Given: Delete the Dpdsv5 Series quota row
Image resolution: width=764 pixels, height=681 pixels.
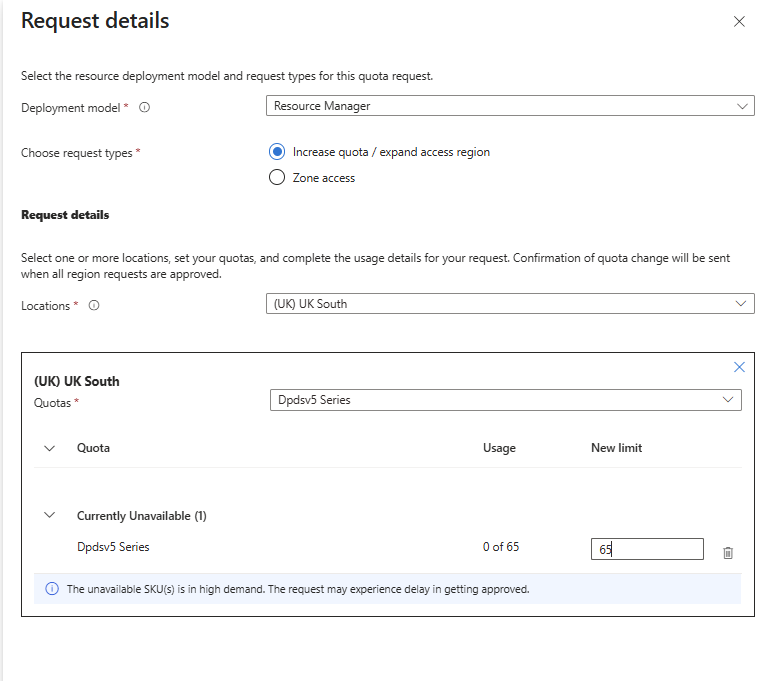Looking at the screenshot, I should 728,552.
